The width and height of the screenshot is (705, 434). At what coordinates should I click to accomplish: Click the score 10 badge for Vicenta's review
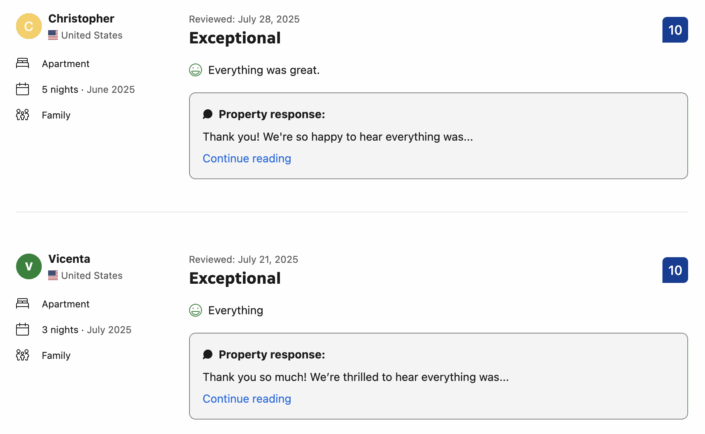point(675,270)
